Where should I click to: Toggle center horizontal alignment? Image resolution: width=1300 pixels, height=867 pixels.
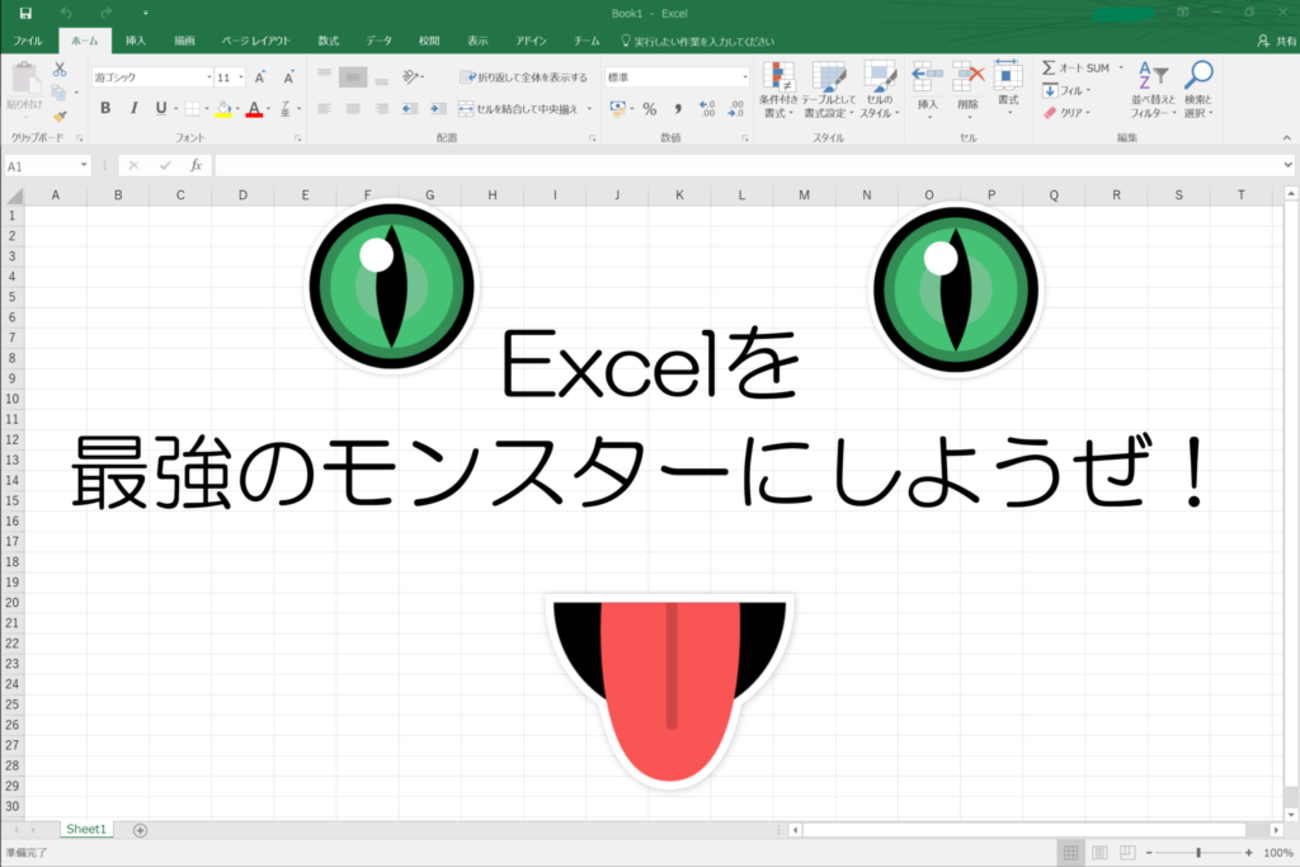(353, 108)
